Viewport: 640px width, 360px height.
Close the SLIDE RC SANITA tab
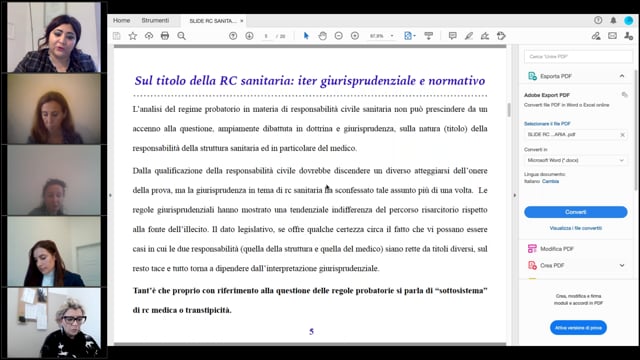242,21
